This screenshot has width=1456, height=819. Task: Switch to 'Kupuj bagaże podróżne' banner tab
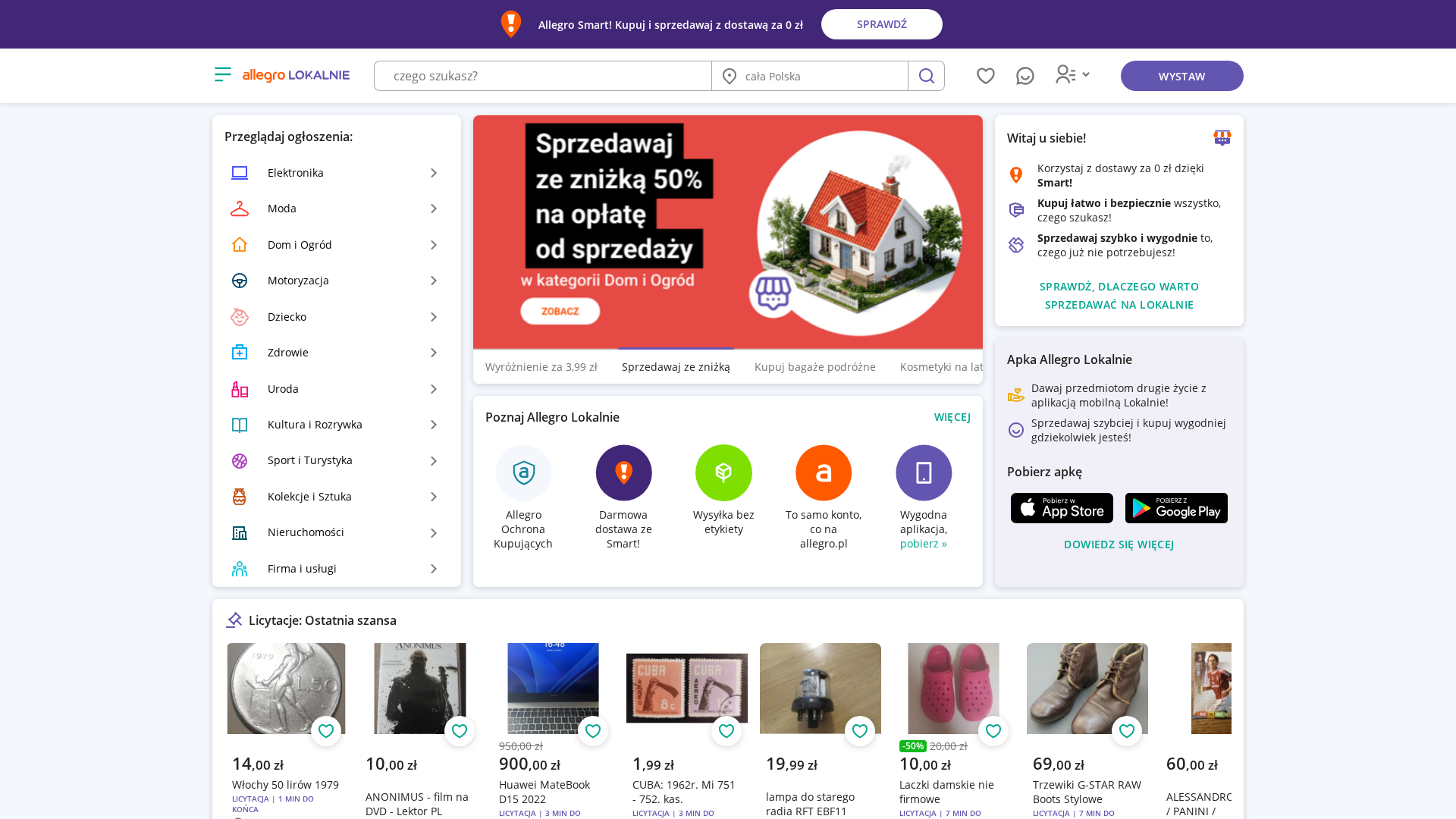[814, 367]
